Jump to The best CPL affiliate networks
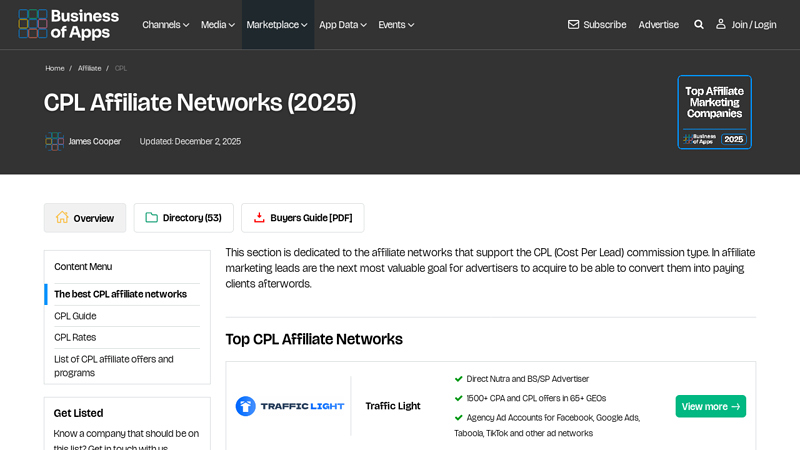Image resolution: width=800 pixels, height=450 pixels. 120,294
